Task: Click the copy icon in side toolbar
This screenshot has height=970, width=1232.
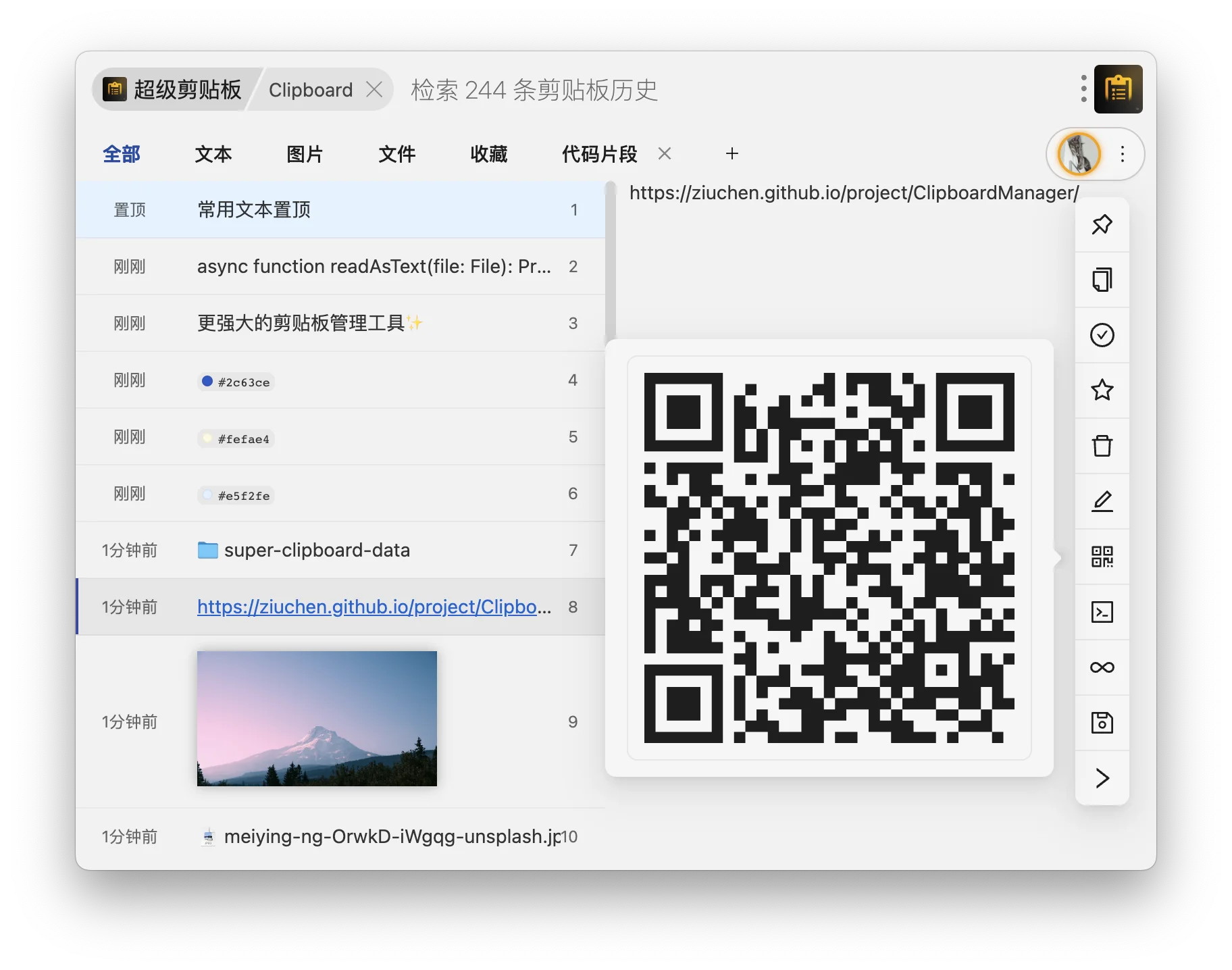Action: pyautogui.click(x=1102, y=280)
